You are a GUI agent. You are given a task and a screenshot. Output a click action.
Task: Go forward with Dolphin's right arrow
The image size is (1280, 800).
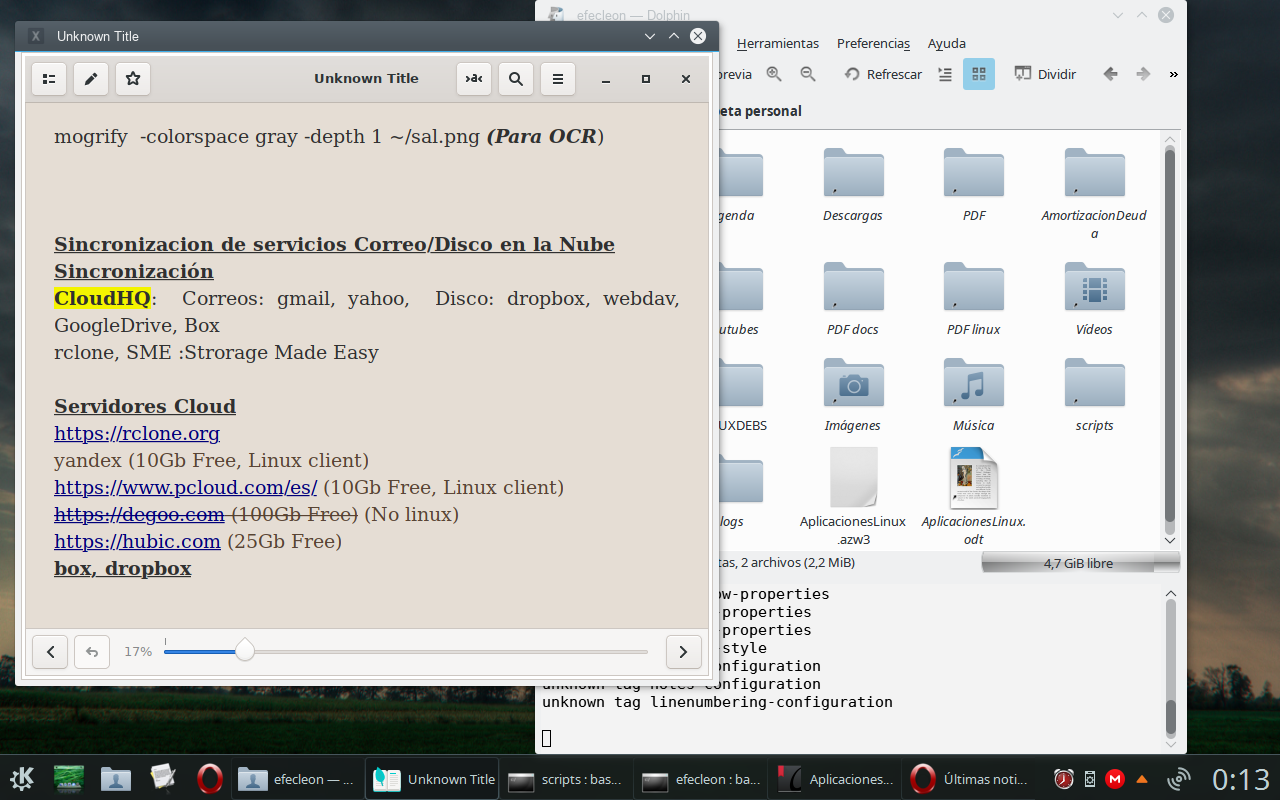(x=1143, y=74)
